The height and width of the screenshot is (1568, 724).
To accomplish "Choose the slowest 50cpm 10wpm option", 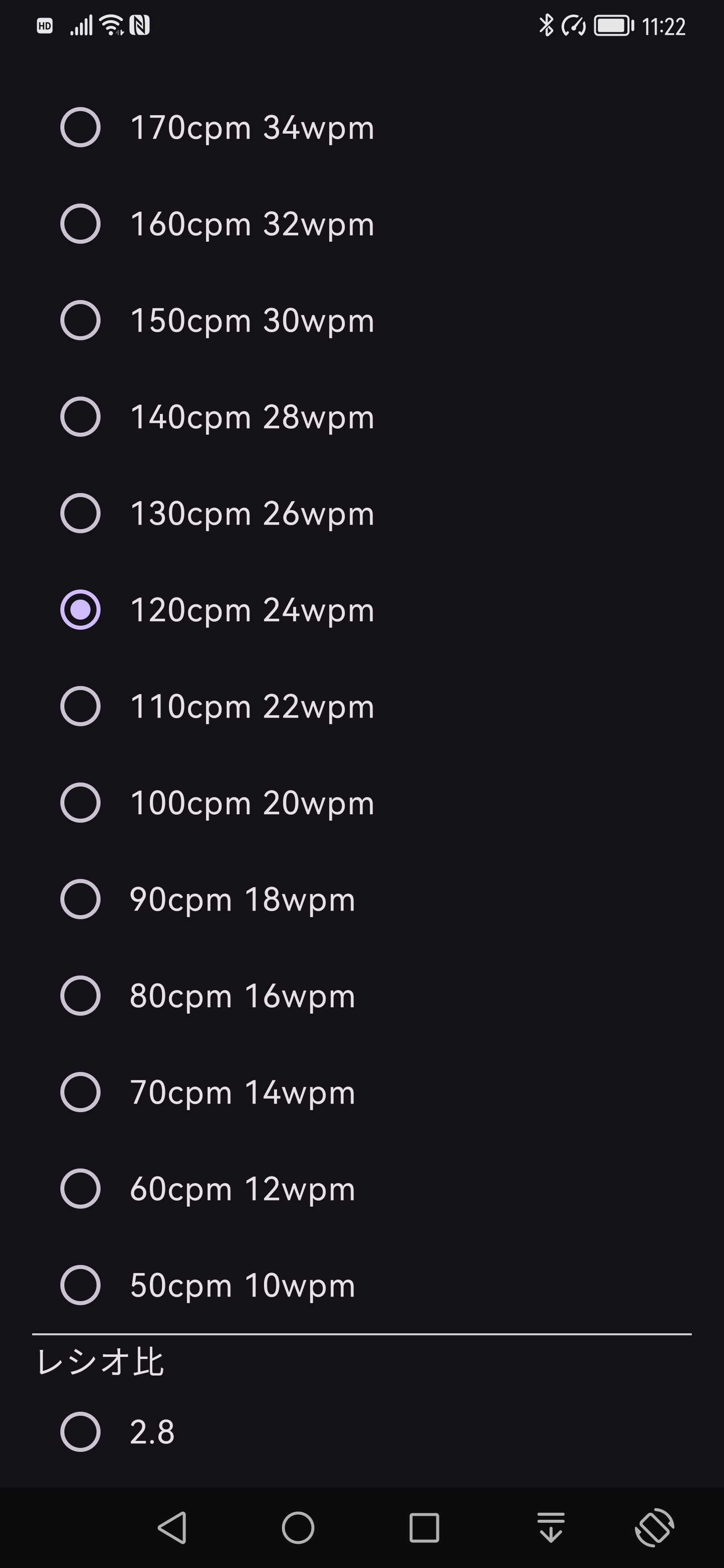I will [x=80, y=1285].
